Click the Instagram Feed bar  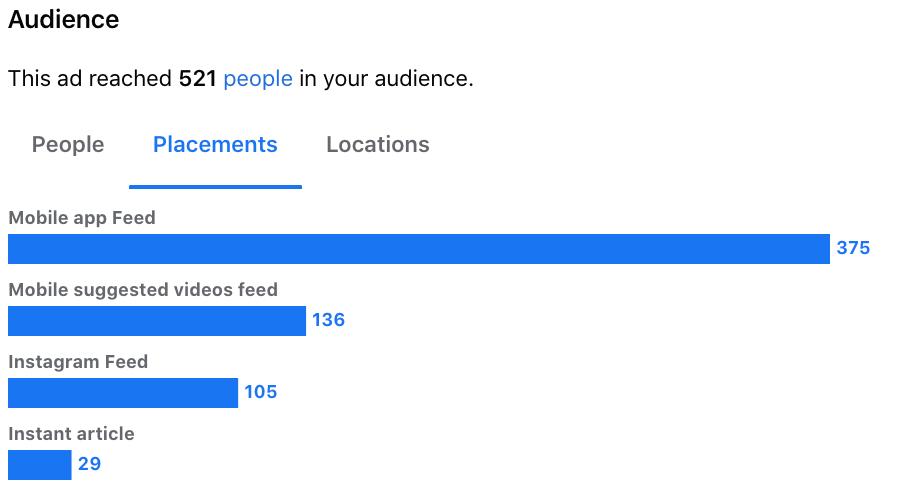pyautogui.click(x=123, y=393)
